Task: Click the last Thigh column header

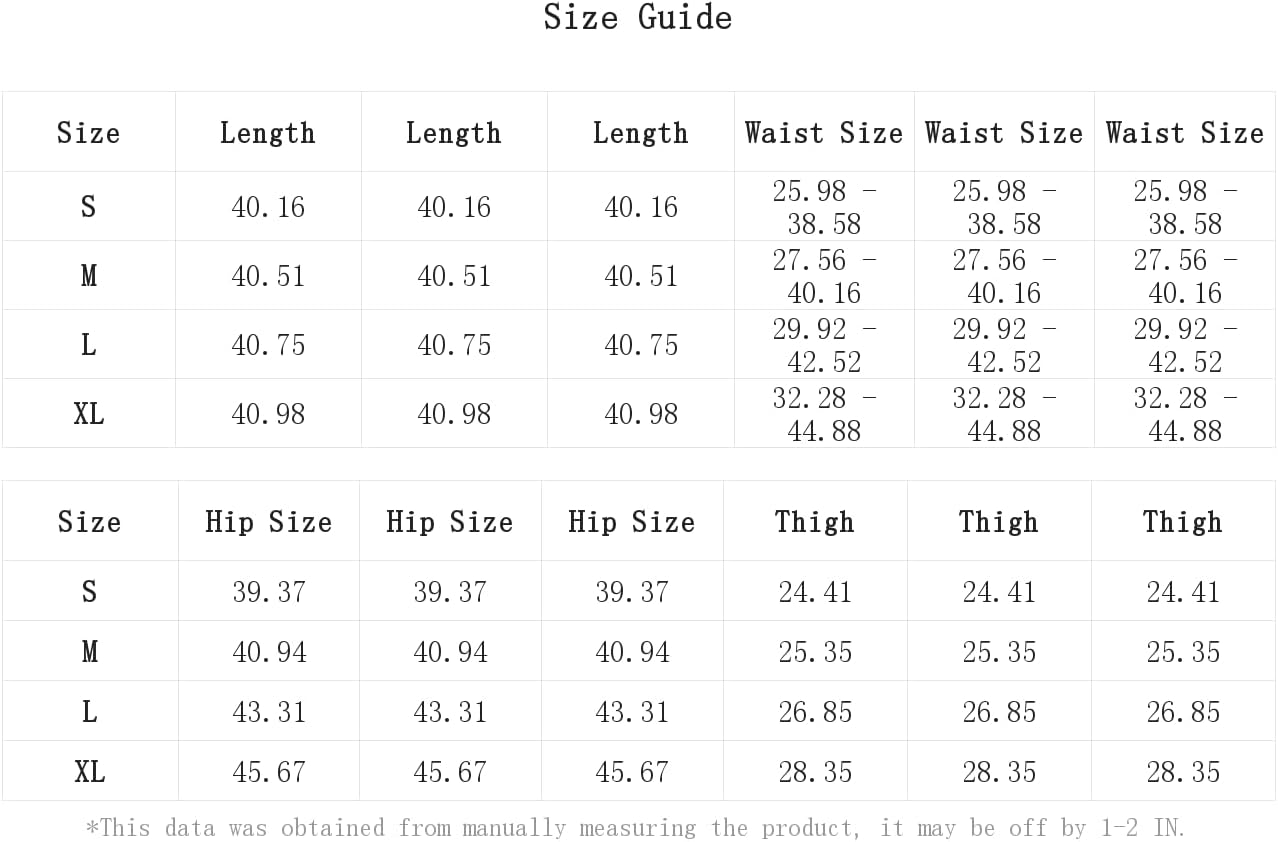Action: 1183,522
